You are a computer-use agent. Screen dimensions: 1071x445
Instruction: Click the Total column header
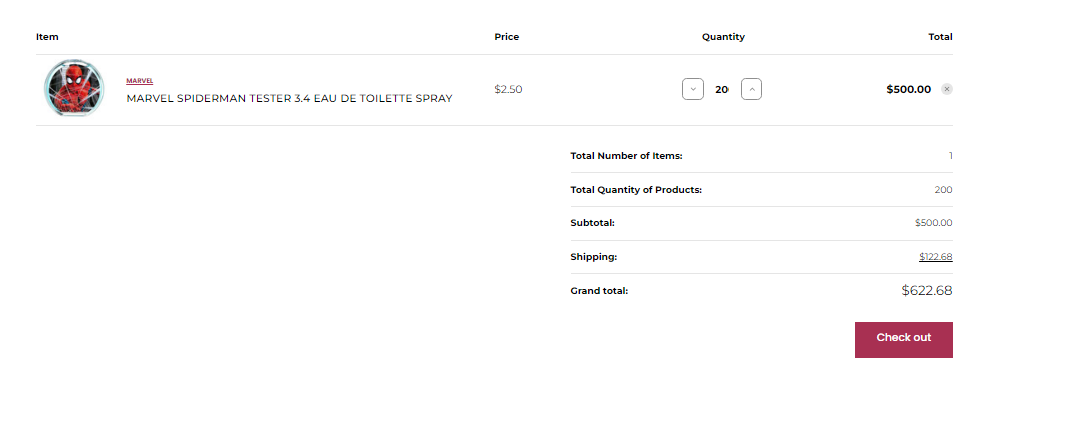pos(941,37)
